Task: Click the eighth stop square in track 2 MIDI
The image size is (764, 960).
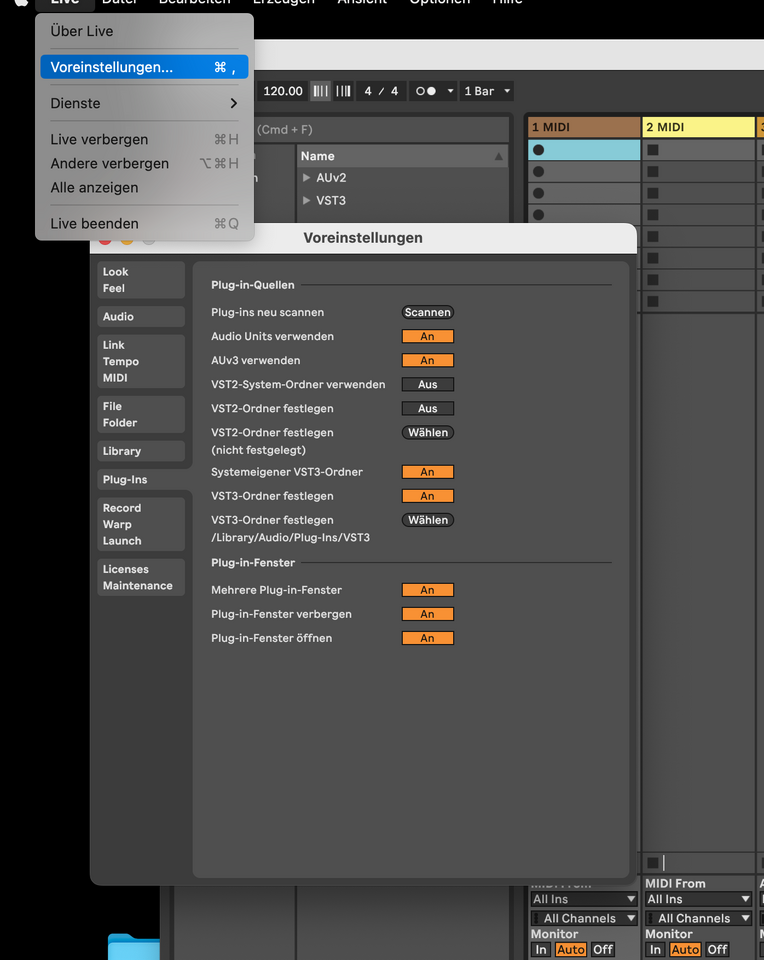Action: [x=653, y=301]
